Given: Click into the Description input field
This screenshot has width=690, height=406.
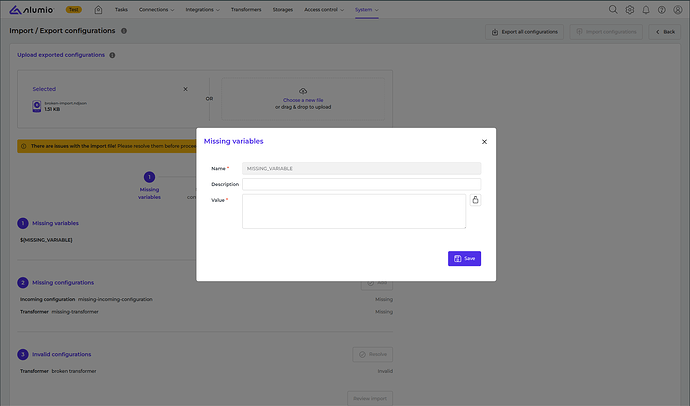Looking at the screenshot, I should point(361,184).
